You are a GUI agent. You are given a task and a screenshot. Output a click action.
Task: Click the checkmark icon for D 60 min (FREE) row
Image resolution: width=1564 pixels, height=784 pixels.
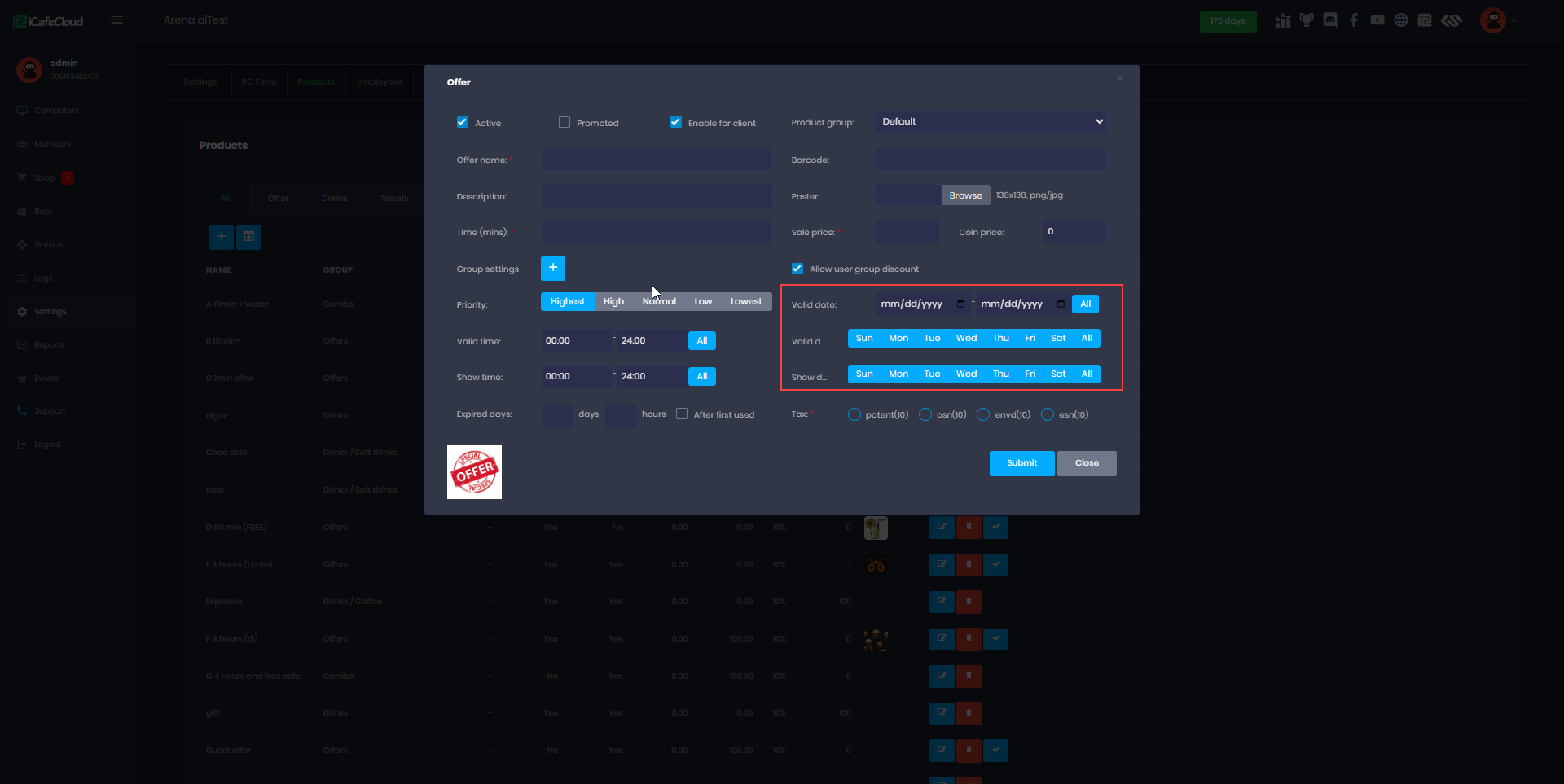pyautogui.click(x=995, y=528)
